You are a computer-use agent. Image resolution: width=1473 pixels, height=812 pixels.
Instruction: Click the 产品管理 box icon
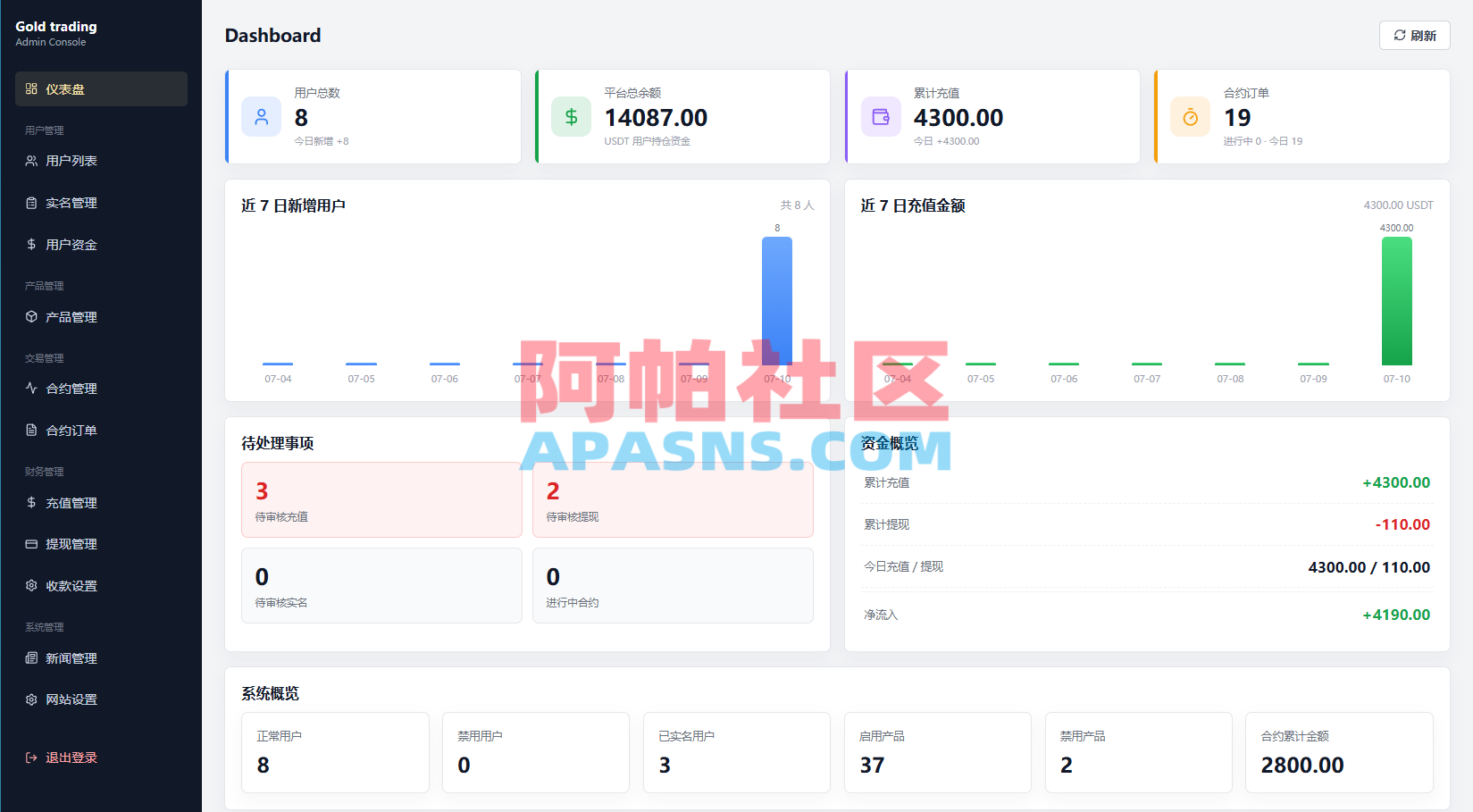(31, 317)
